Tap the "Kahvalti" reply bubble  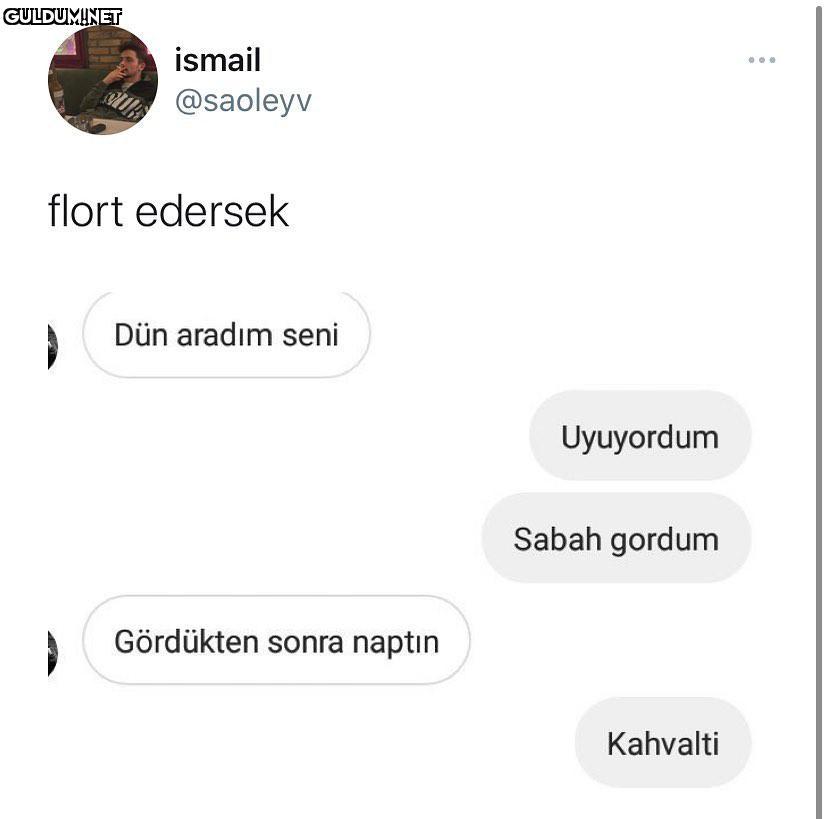[x=662, y=743]
